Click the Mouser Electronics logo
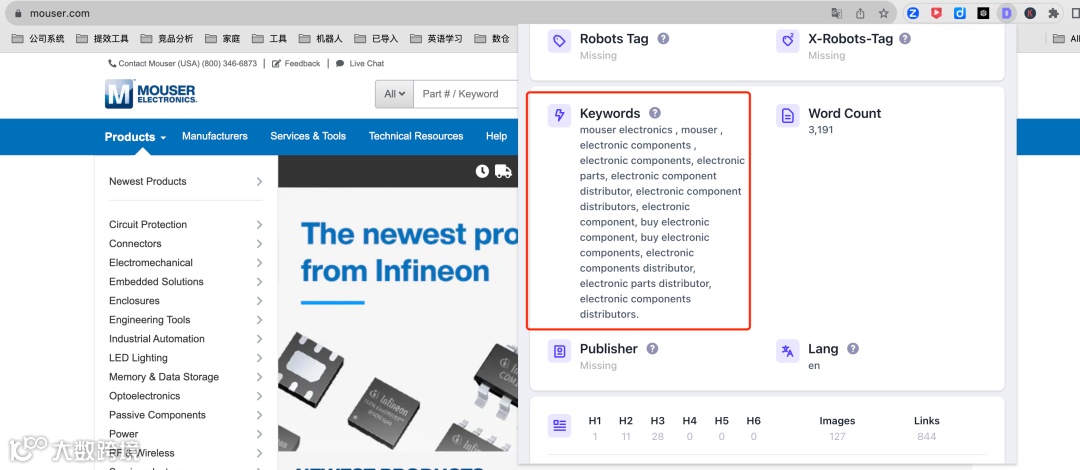The width and height of the screenshot is (1080, 470). [151, 94]
